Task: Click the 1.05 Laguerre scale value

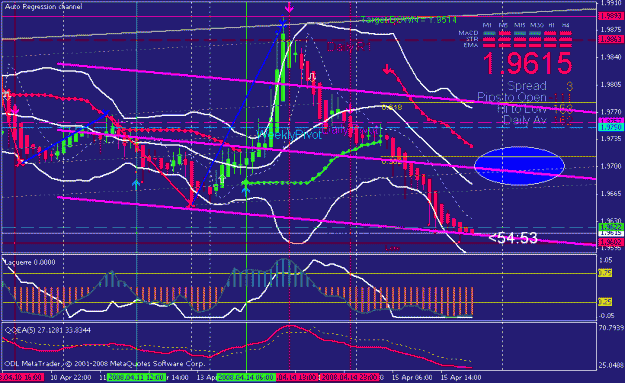Action: point(606,260)
